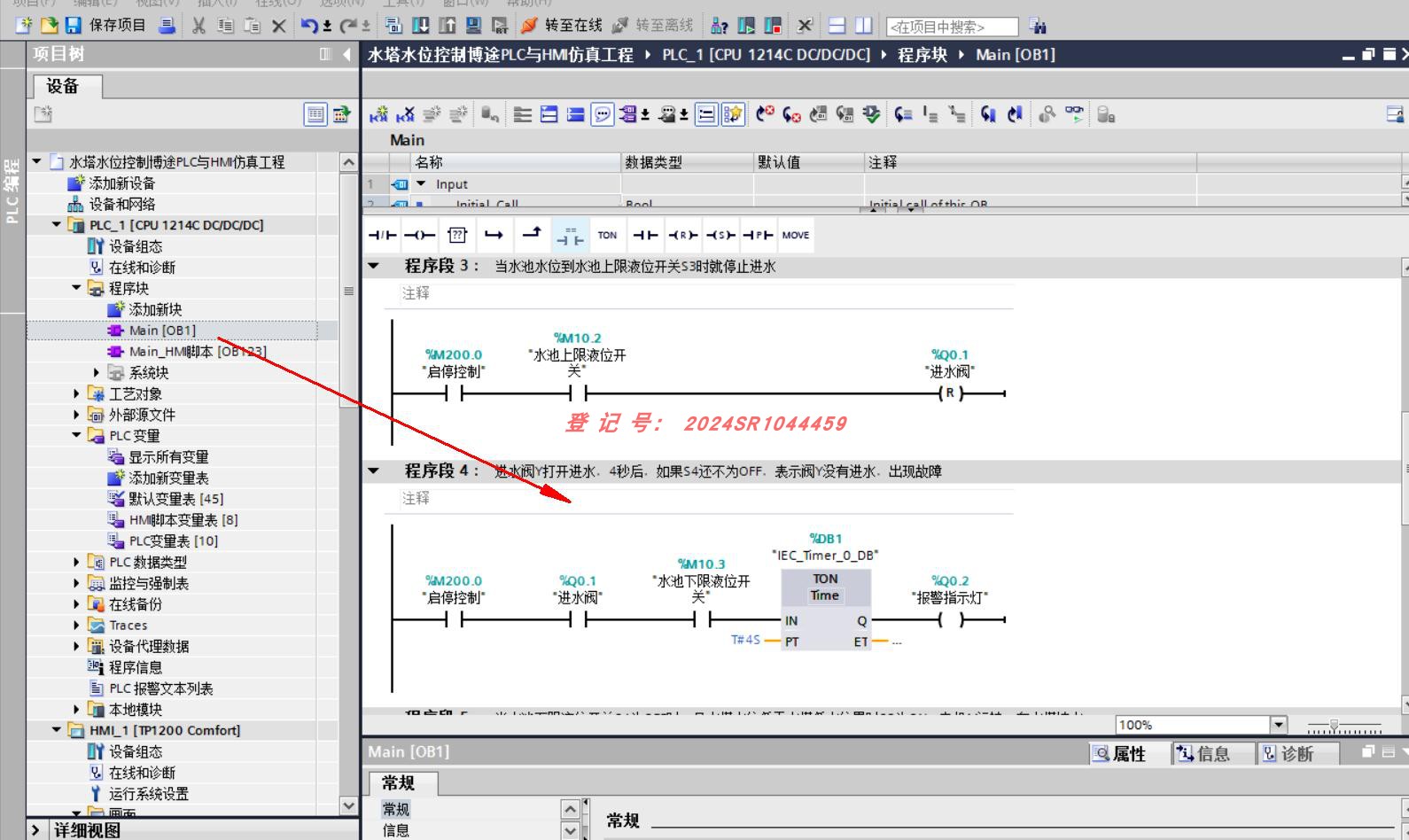The image size is (1409, 840).
Task: Insert network icon in editor toolbar
Action: point(378,114)
